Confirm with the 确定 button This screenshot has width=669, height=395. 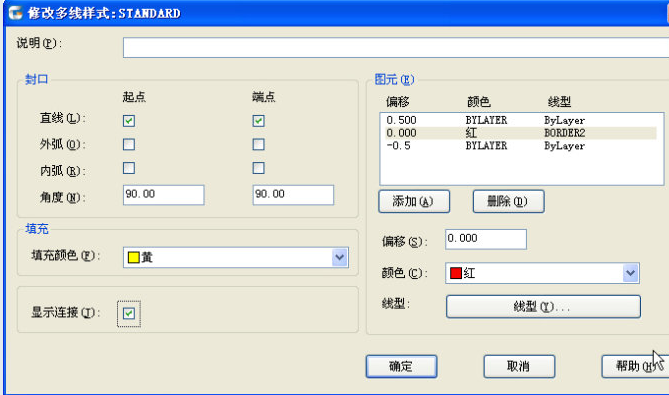click(401, 366)
